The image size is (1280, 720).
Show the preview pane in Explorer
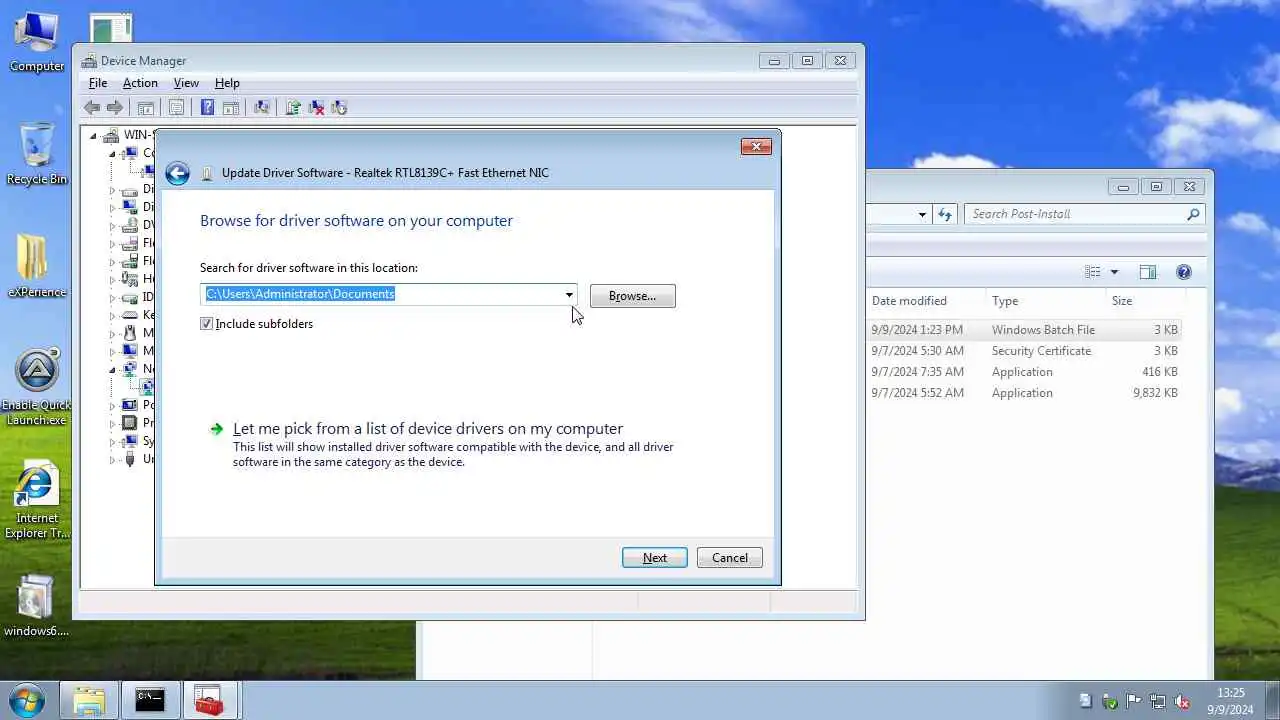[1148, 272]
